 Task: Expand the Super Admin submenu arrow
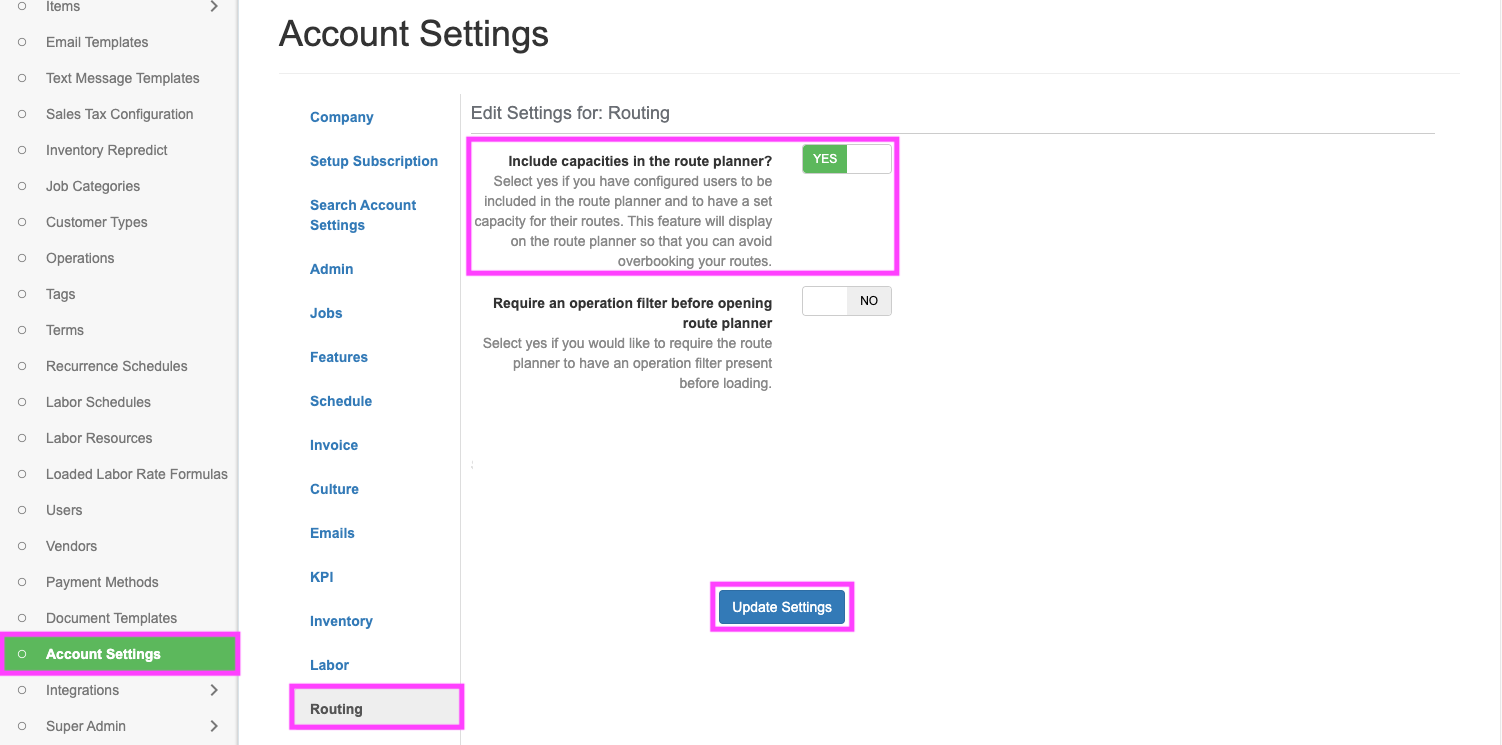pos(214,726)
